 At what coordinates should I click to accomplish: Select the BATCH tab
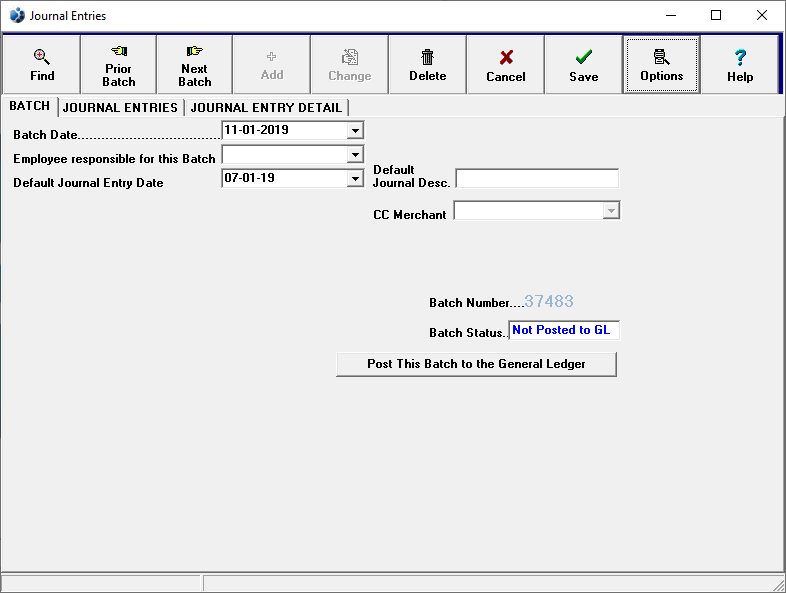[29, 106]
